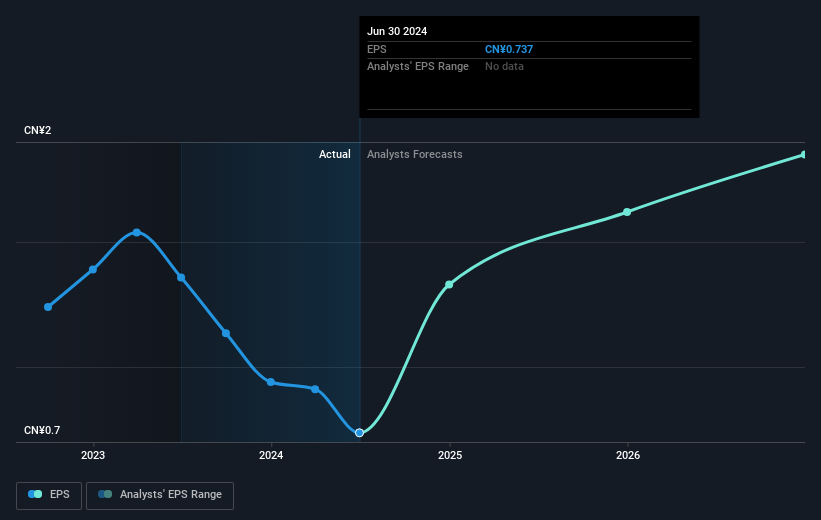
Task: Click the '2026' x-axis label
Action: 628,456
